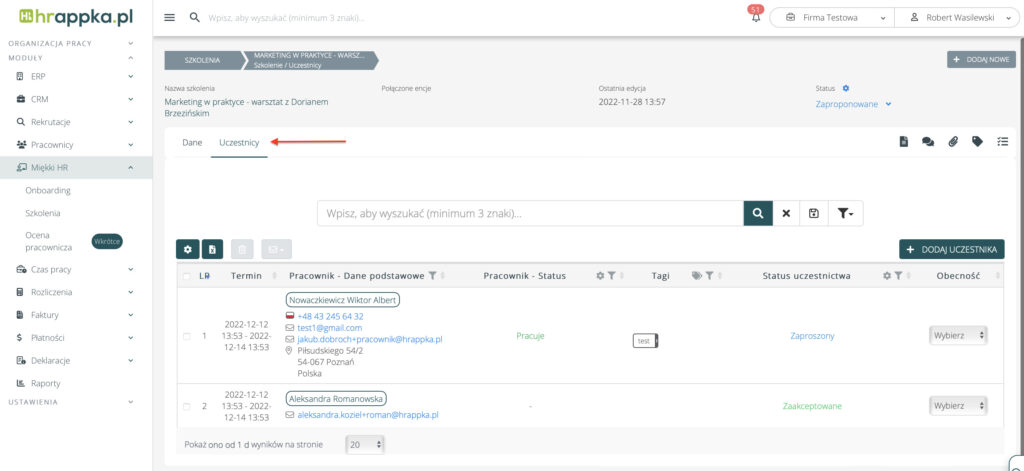Click the tags icon in the top-right toolbar
The width and height of the screenshot is (1024, 471).
977,142
